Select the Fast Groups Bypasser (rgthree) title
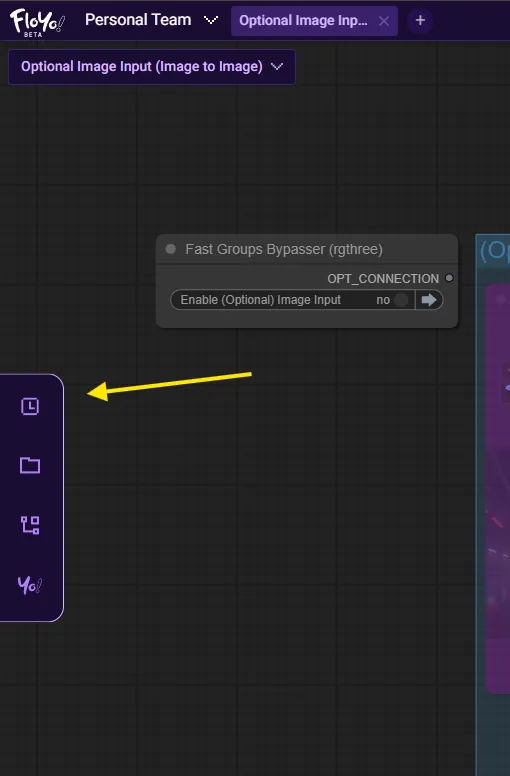 point(284,249)
